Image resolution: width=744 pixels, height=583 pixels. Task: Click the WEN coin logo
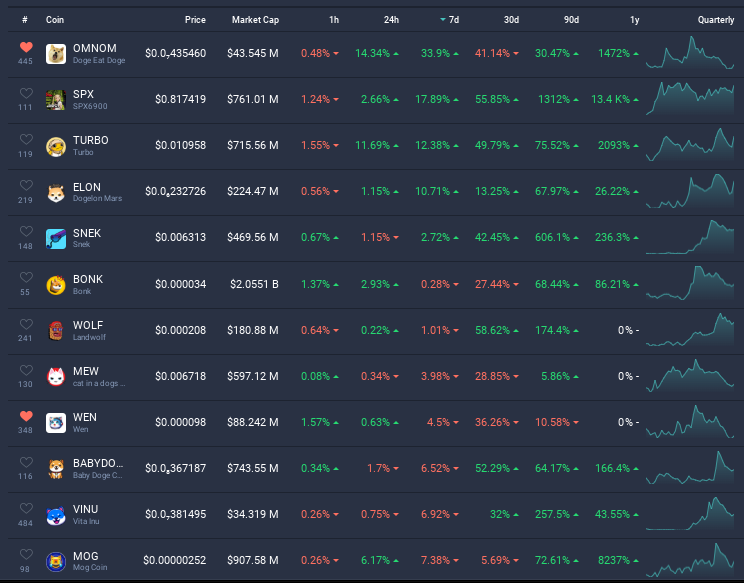click(x=56, y=422)
